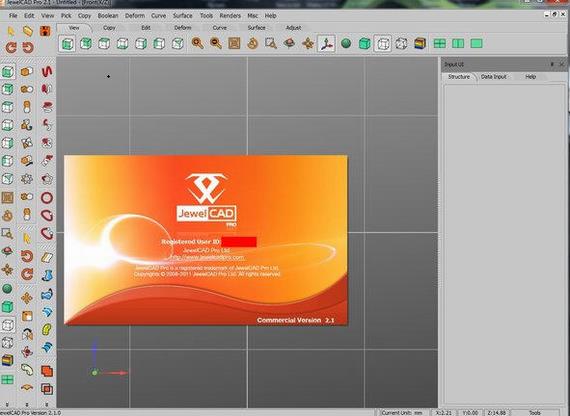Open the File menu
The height and width of the screenshot is (416, 570).
coord(13,16)
